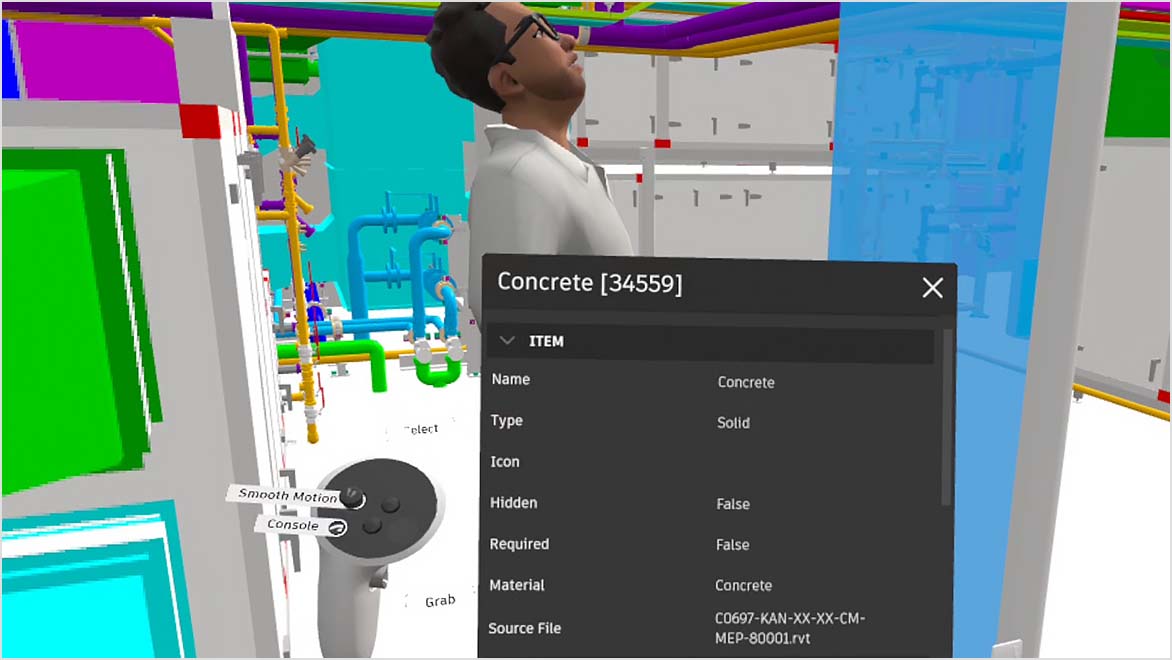
Task: Expand the Icon property row
Action: coord(505,462)
